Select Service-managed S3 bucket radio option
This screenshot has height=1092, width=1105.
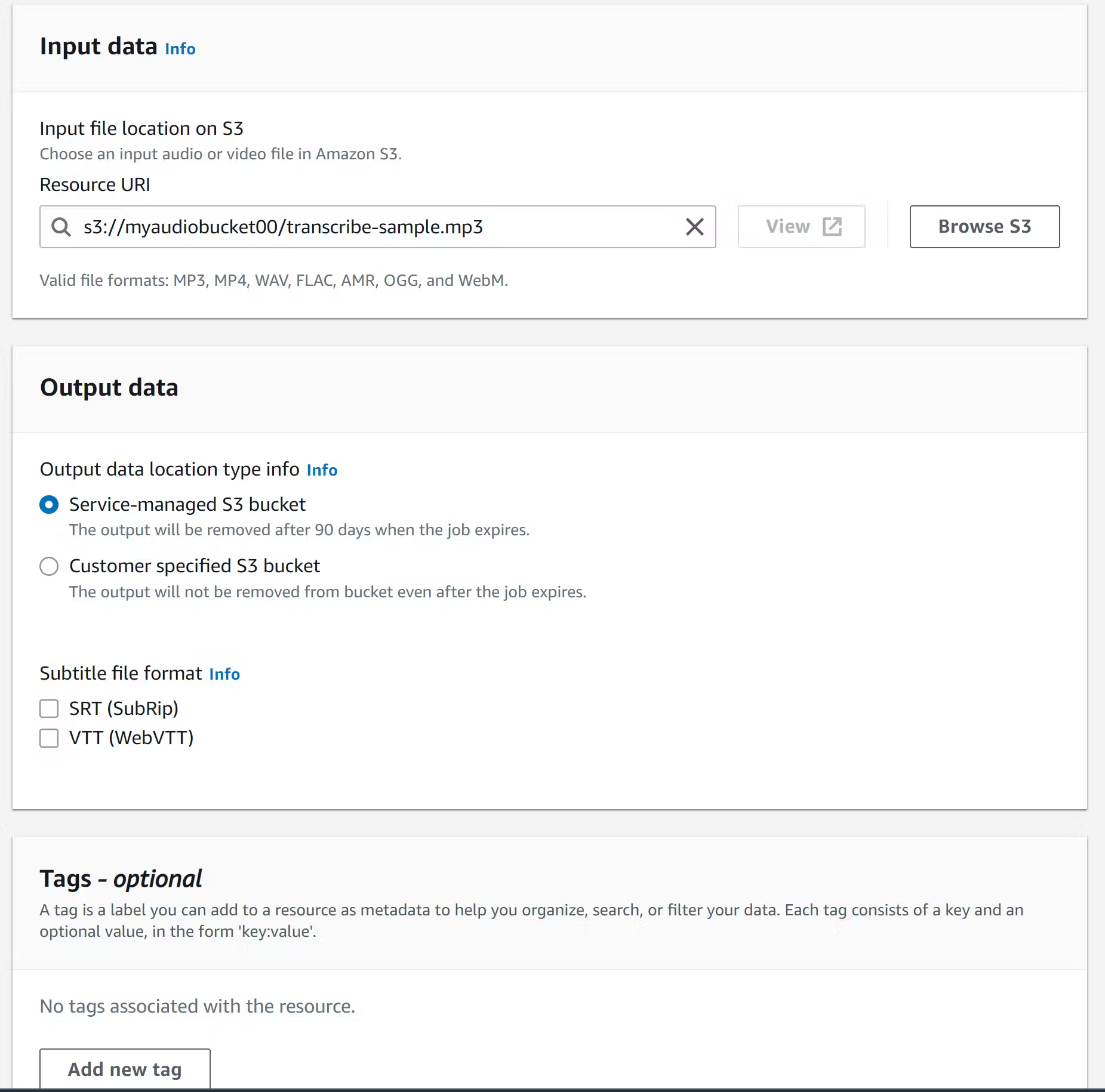point(49,505)
